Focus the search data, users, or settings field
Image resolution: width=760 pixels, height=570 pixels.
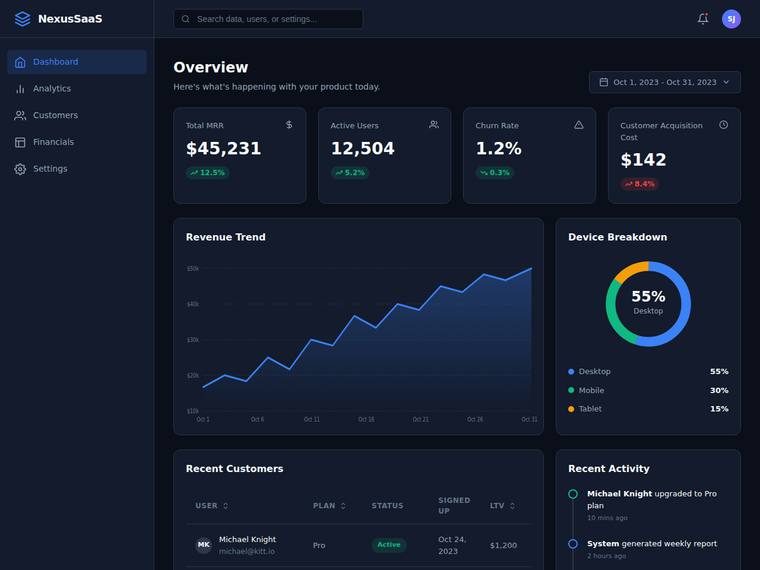point(268,19)
